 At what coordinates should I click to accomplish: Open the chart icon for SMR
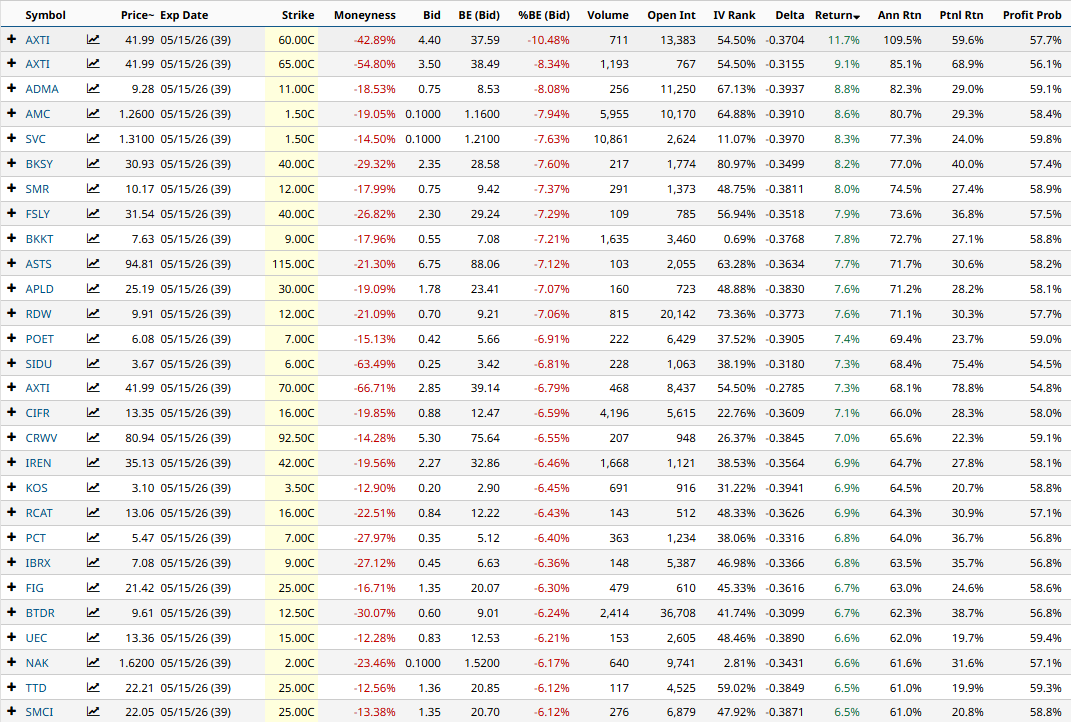[93, 189]
